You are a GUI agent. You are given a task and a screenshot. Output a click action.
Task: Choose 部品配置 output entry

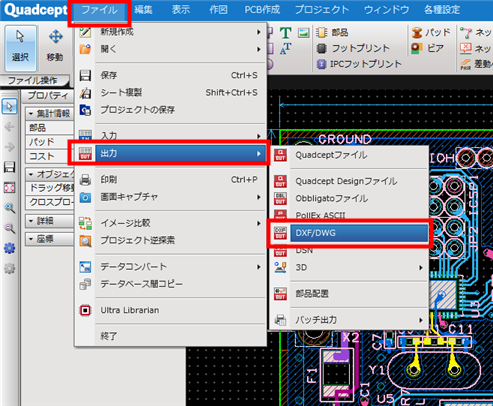click(349, 294)
